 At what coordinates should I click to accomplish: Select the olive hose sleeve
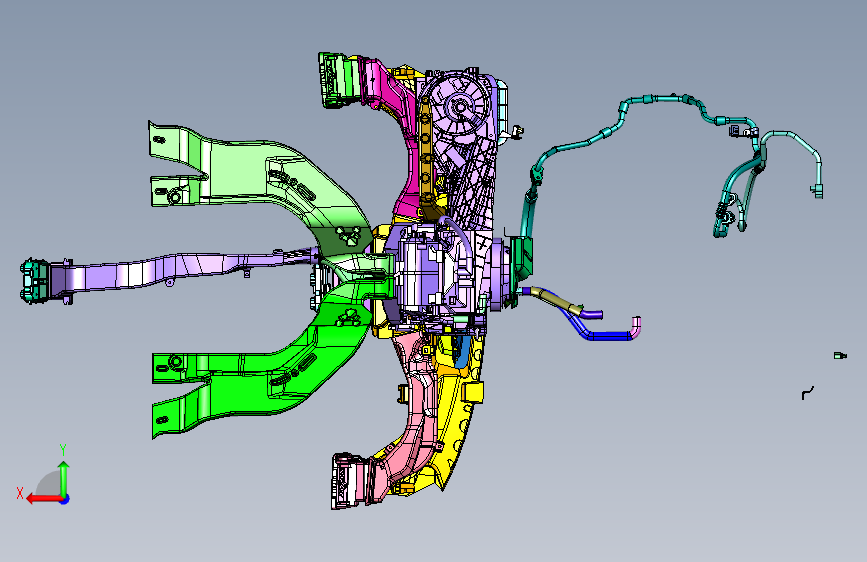(x=557, y=300)
